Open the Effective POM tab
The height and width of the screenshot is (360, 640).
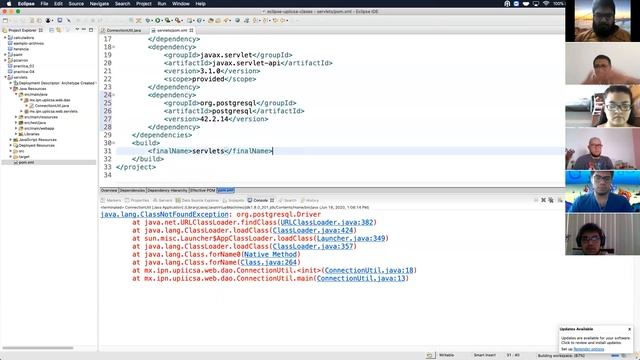(x=202, y=191)
